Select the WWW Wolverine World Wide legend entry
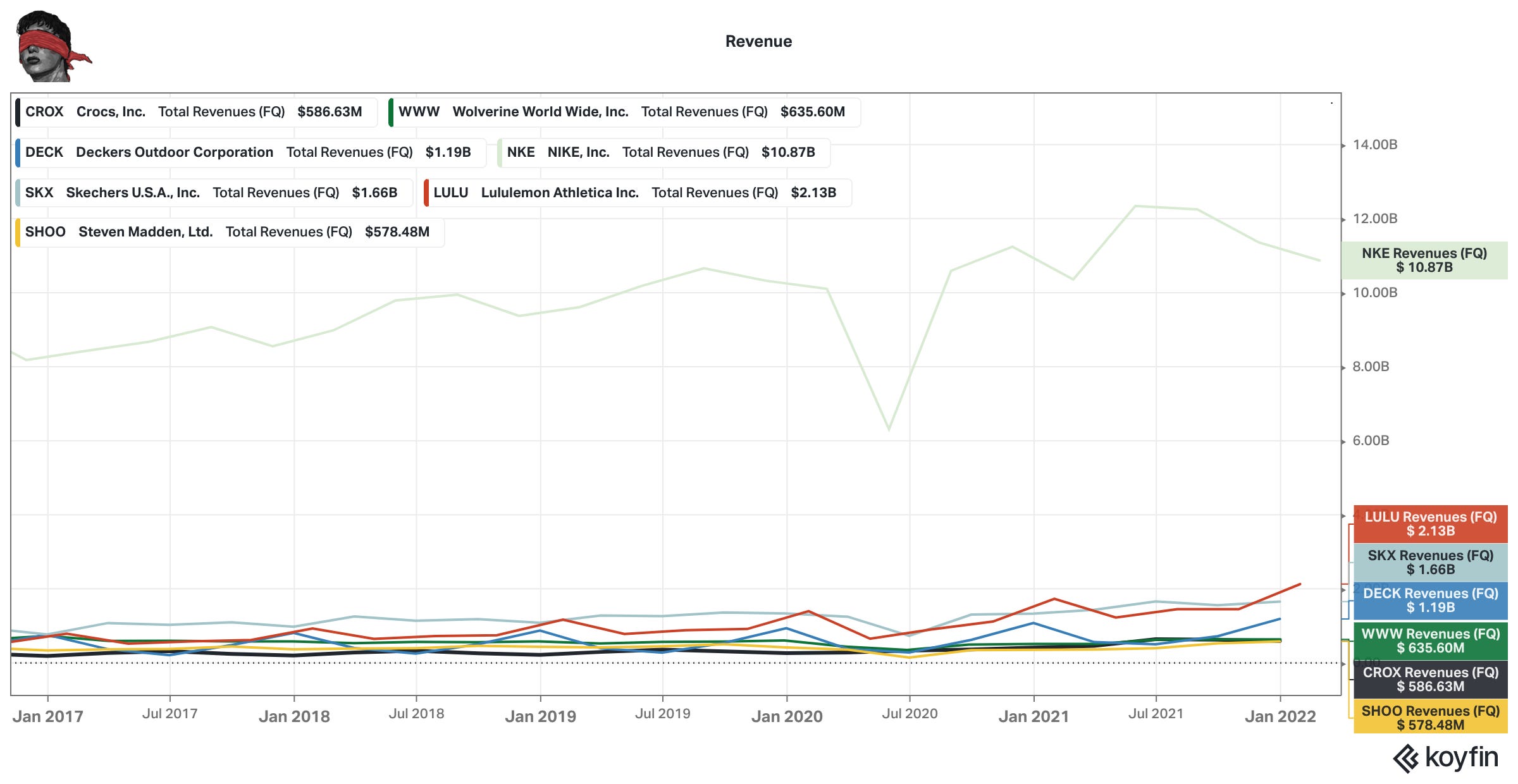Screen dimensions: 1518x784 pyautogui.click(x=624, y=112)
